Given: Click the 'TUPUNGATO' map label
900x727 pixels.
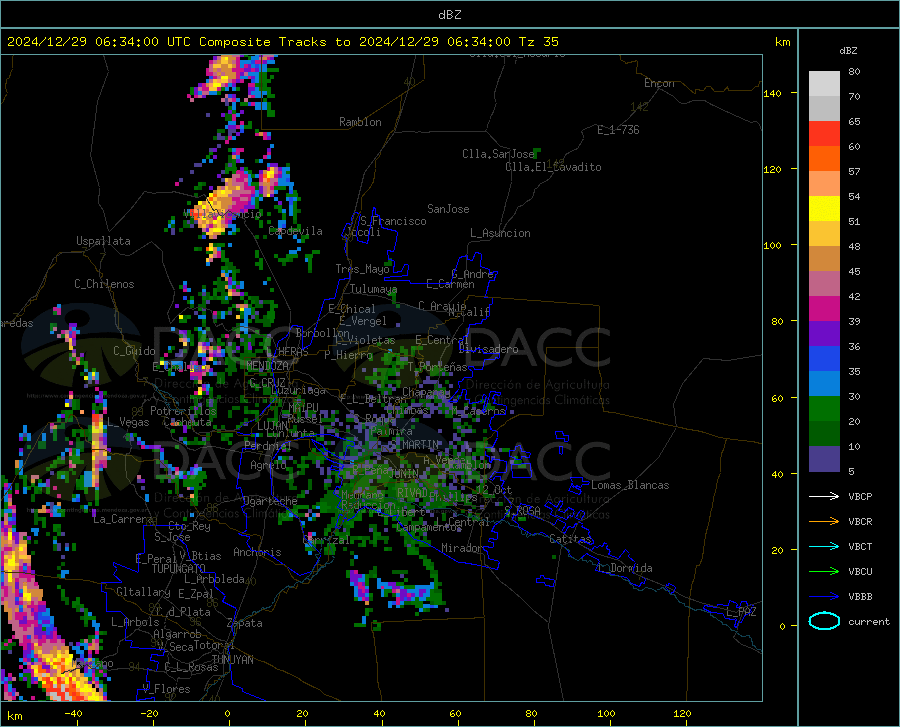Looking at the screenshot, I should 179,569.
